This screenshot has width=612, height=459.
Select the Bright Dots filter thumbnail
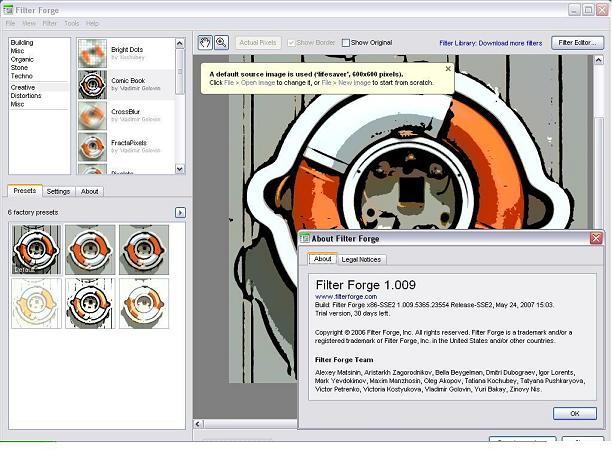[92, 53]
